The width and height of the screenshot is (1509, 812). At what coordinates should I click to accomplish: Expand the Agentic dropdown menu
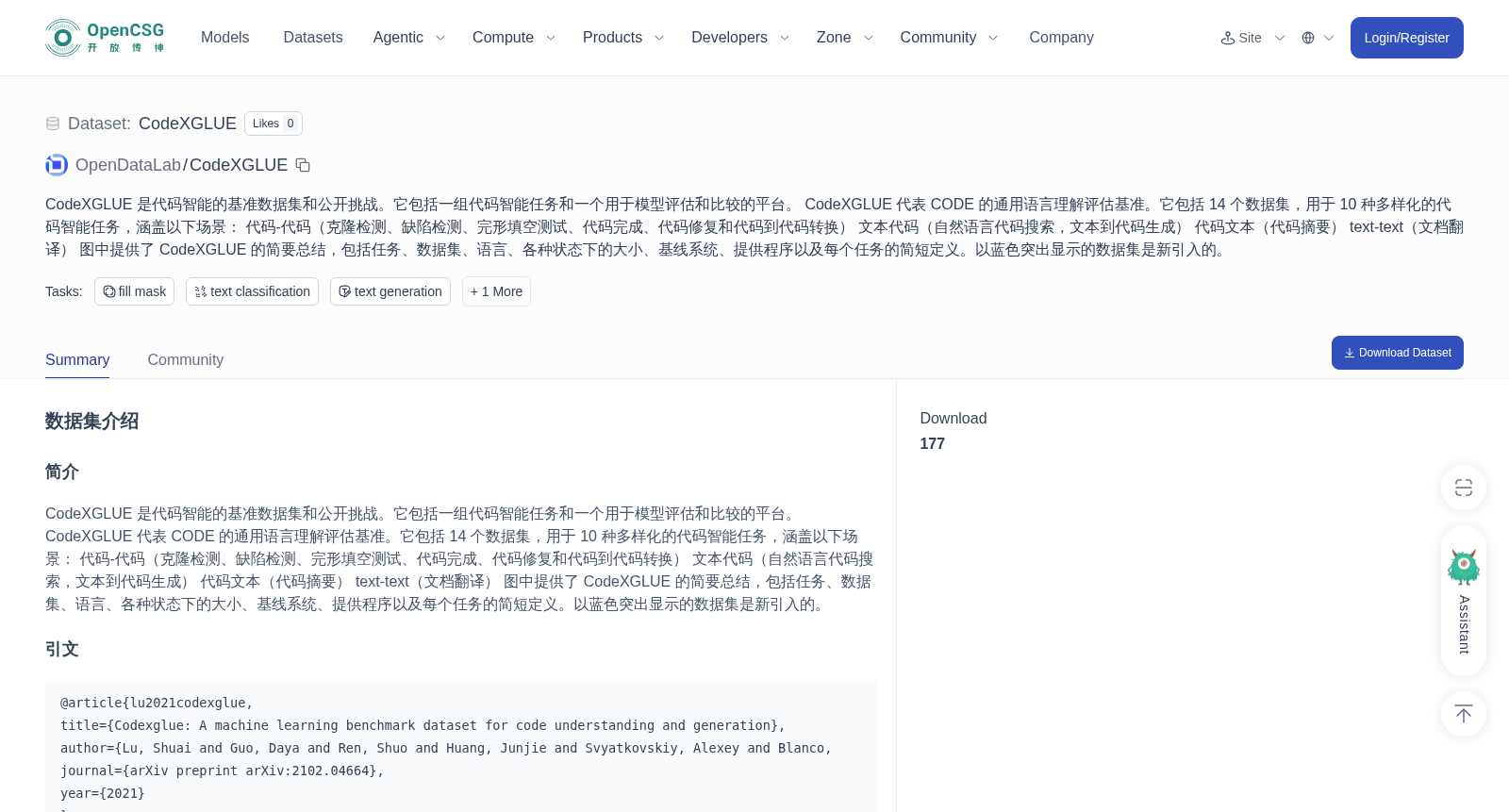click(x=408, y=38)
